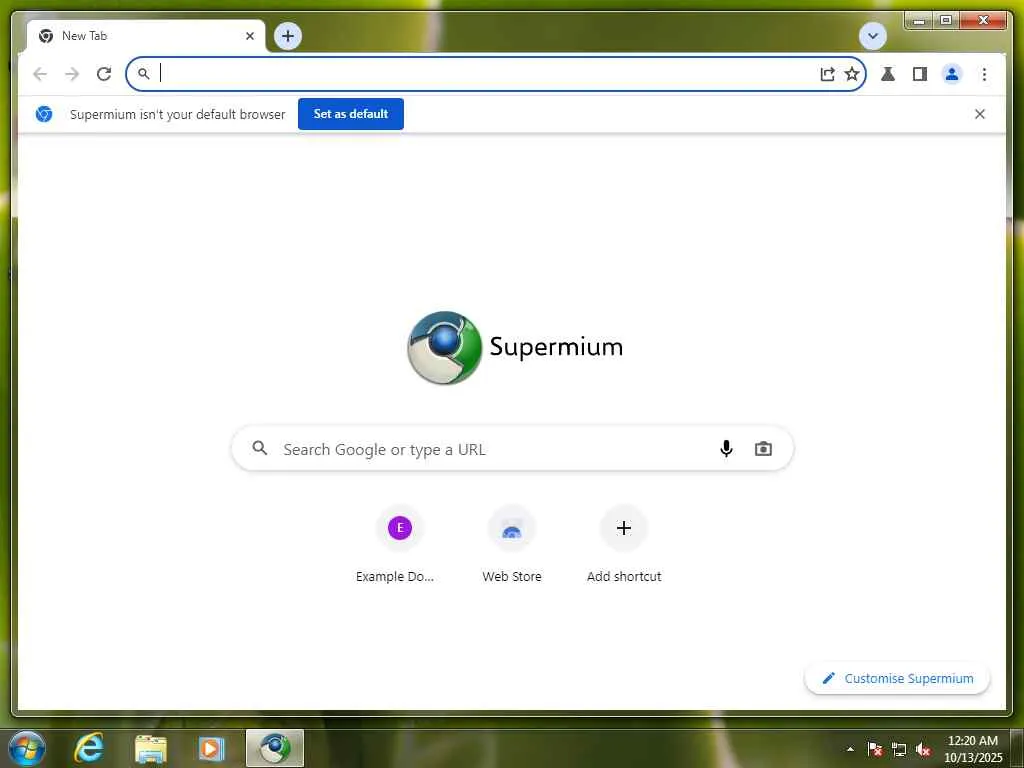Image resolution: width=1024 pixels, height=768 pixels.
Task: Show hidden tray icons arrow
Action: [x=850, y=749]
